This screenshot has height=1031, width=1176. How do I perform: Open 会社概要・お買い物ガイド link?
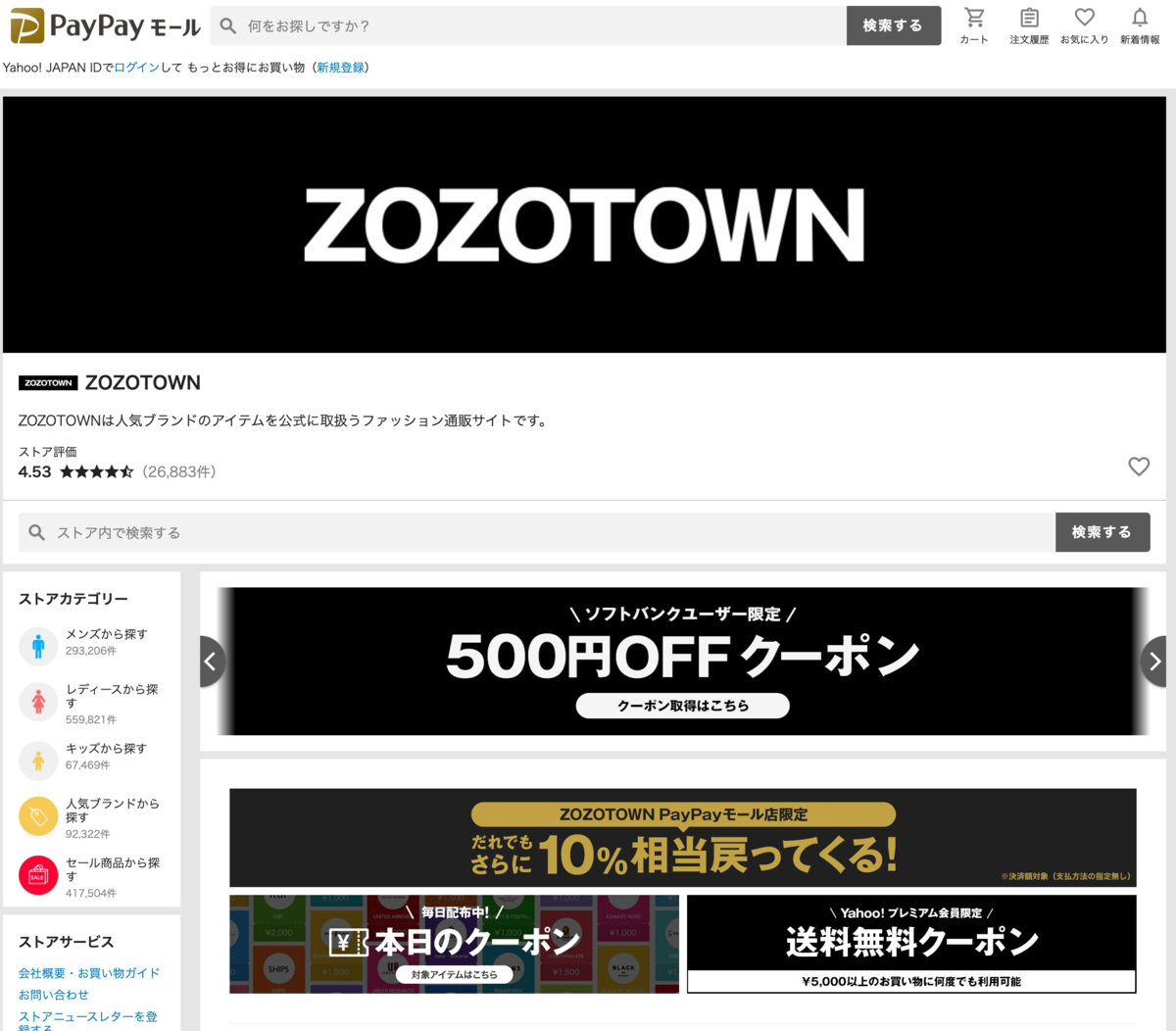click(x=89, y=973)
